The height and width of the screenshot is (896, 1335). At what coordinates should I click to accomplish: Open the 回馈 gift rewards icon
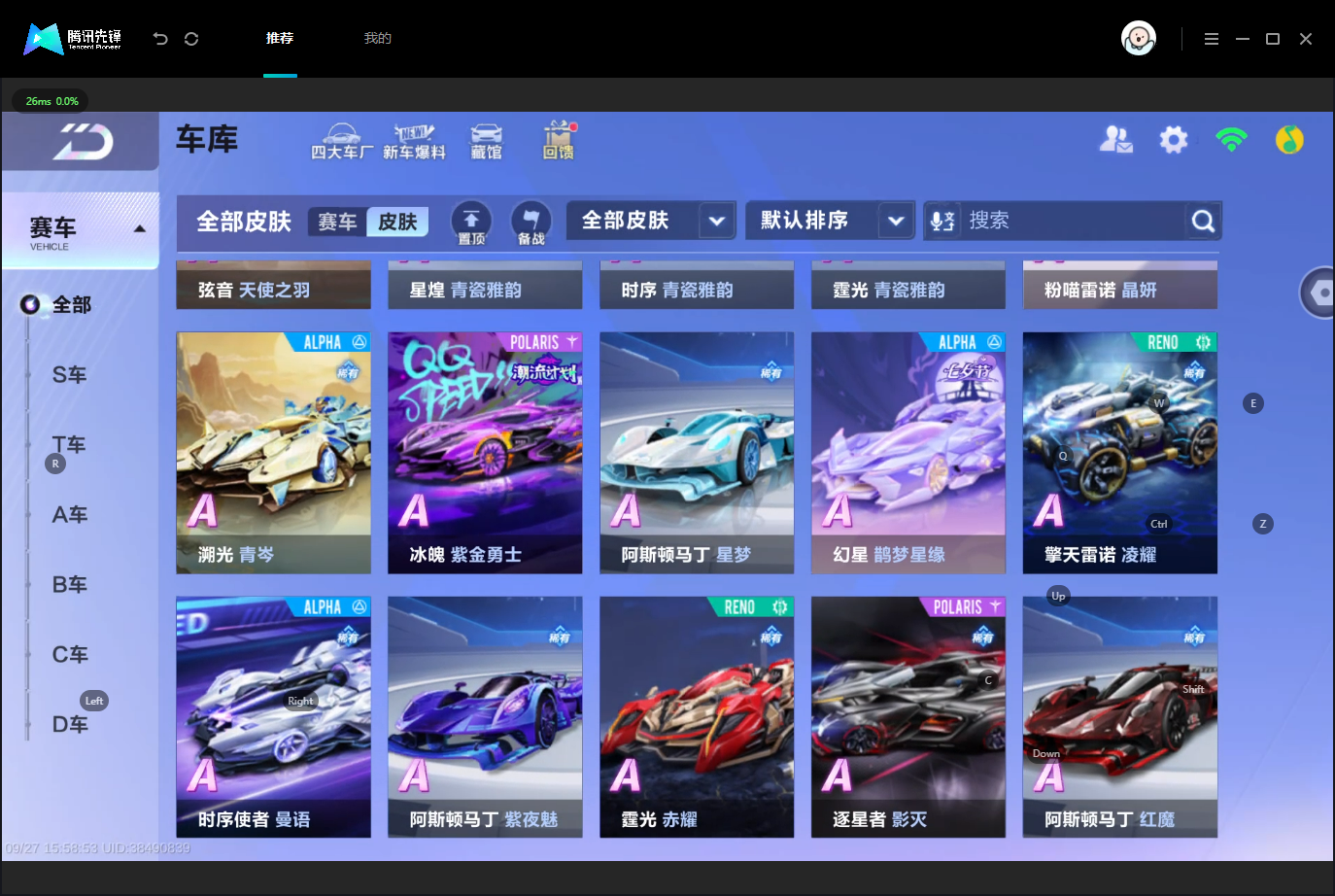tap(559, 141)
